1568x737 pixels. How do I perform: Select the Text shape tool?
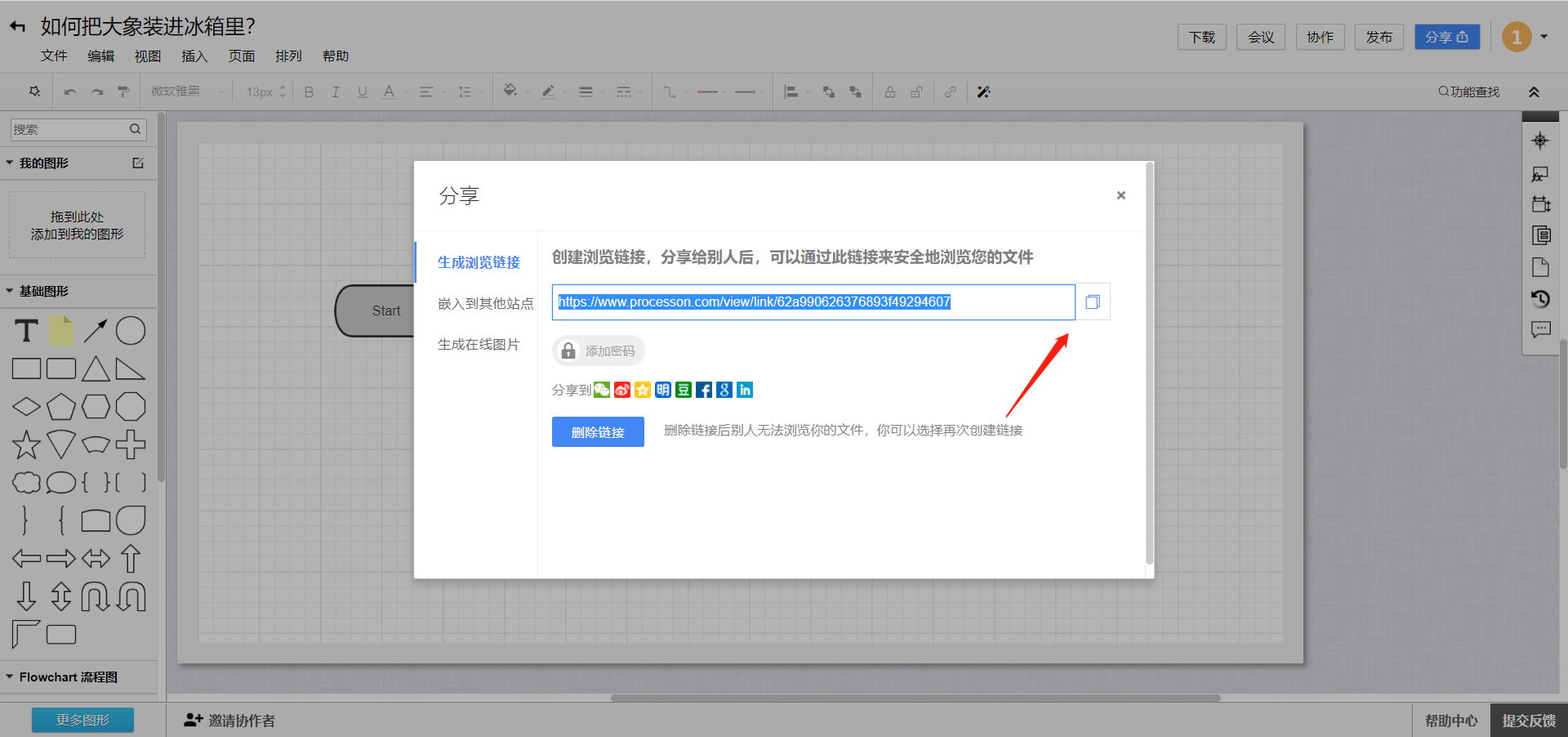(x=26, y=331)
